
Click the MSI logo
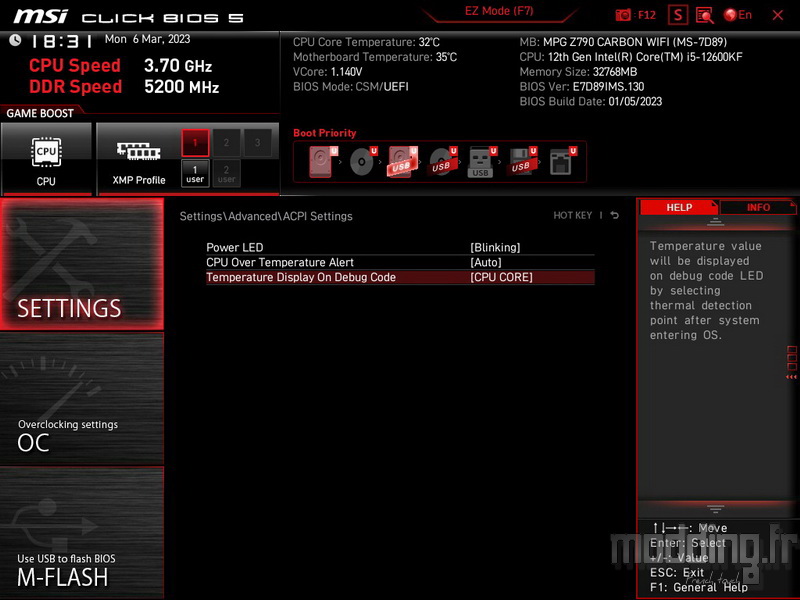tap(40, 16)
